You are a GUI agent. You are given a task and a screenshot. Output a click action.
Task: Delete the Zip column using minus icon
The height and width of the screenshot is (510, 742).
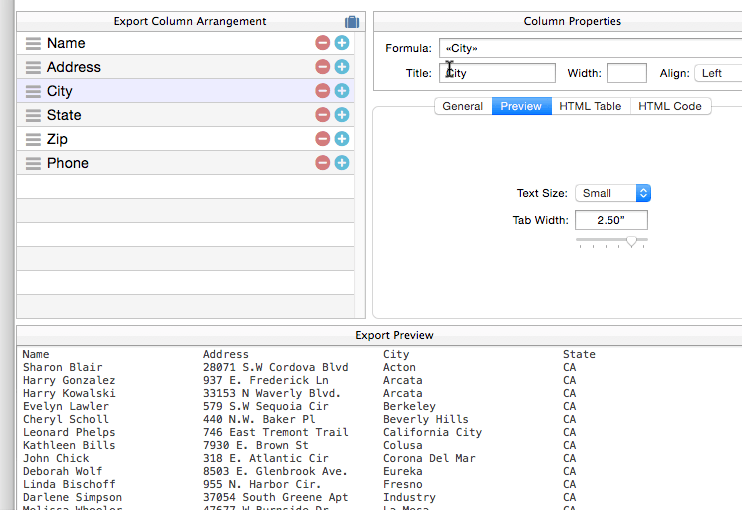tap(322, 139)
